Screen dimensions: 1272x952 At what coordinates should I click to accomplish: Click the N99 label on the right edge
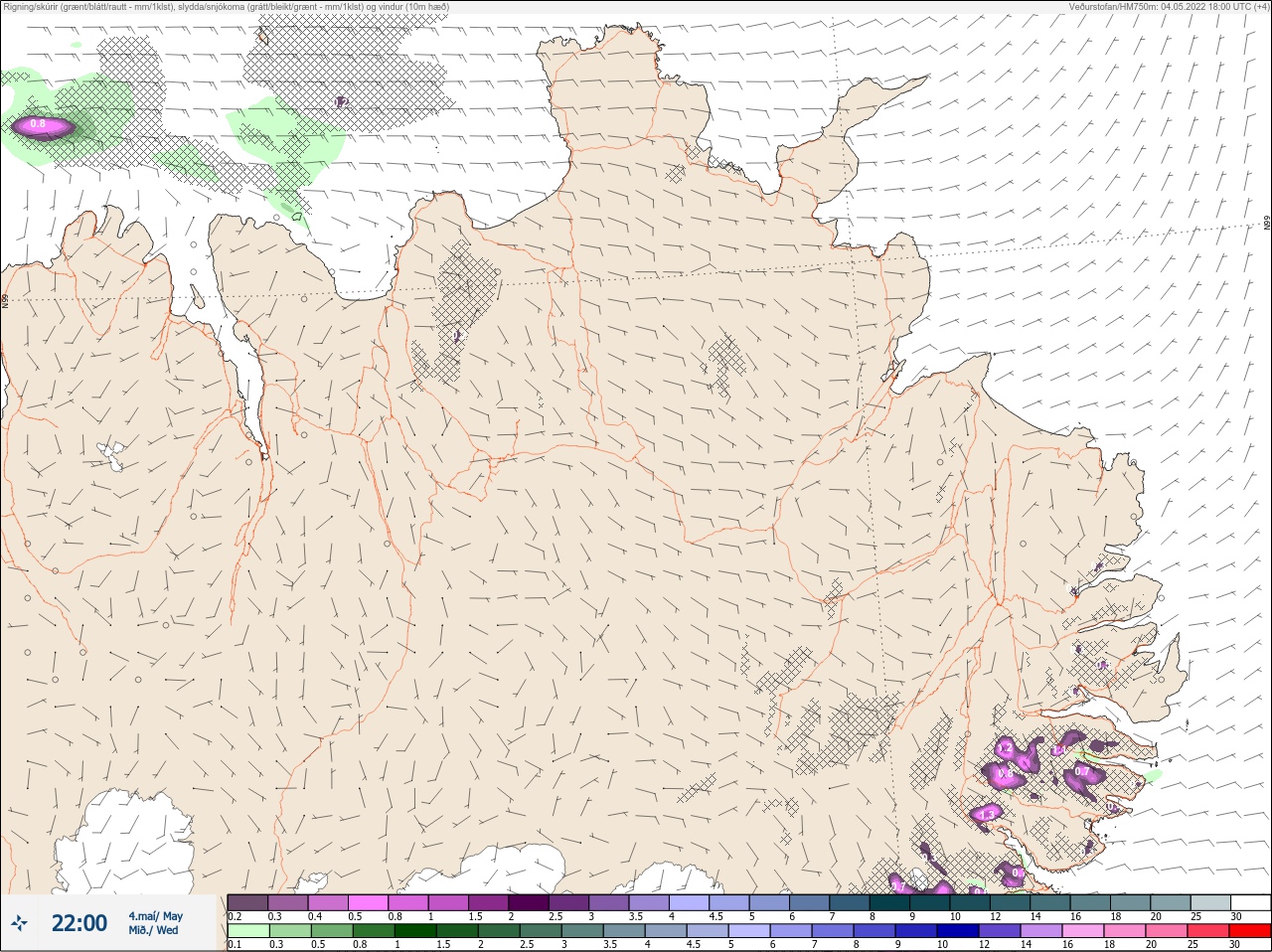(1267, 225)
